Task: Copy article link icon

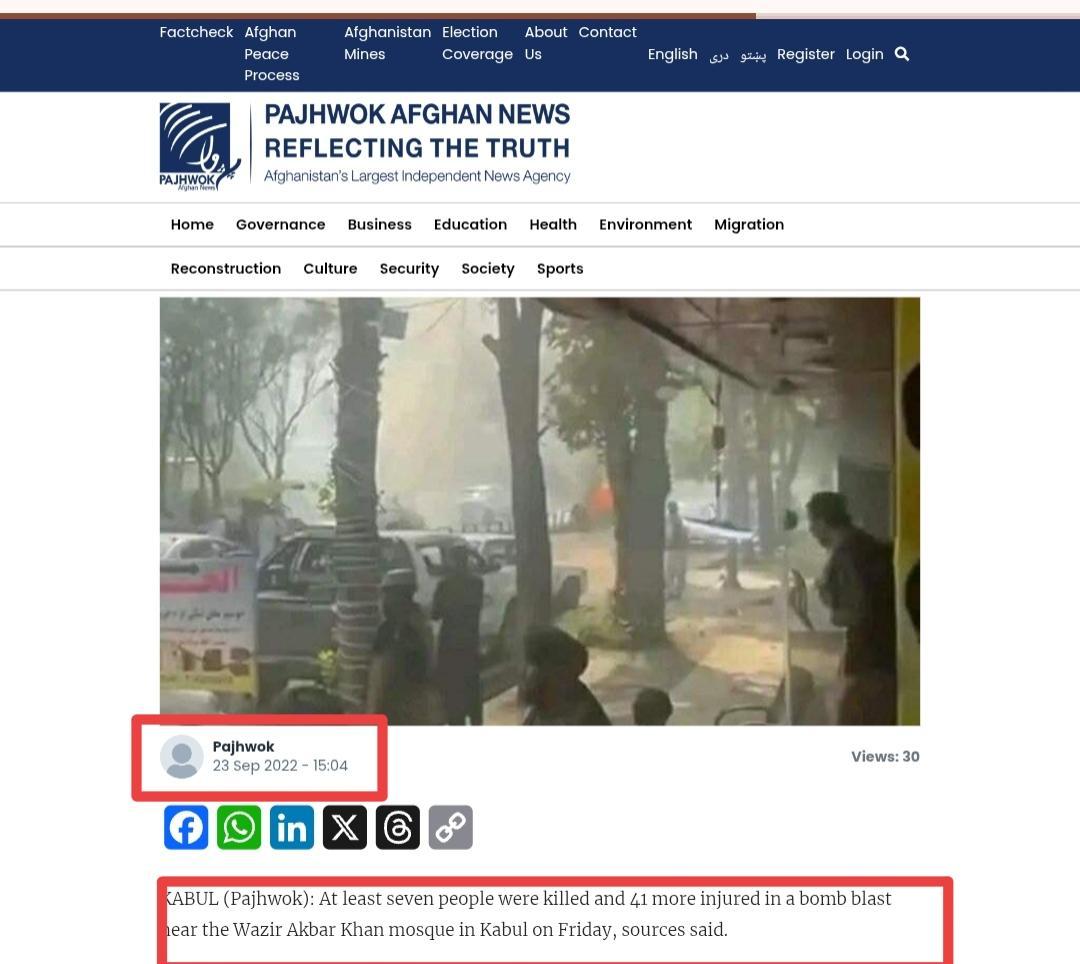Action: (450, 827)
